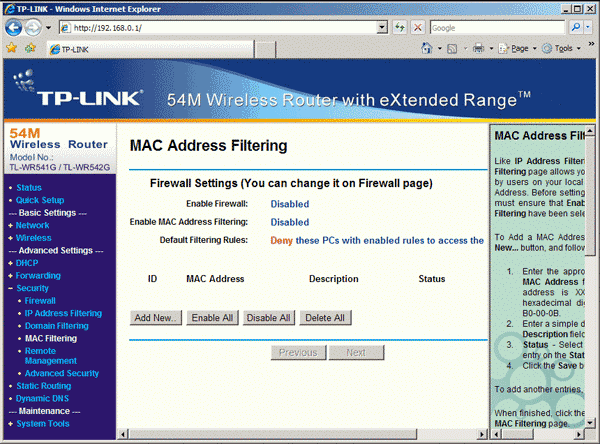Screen dimensions: 600x444
Task: Click the Add to Favorites icon
Action: (x=30, y=48)
